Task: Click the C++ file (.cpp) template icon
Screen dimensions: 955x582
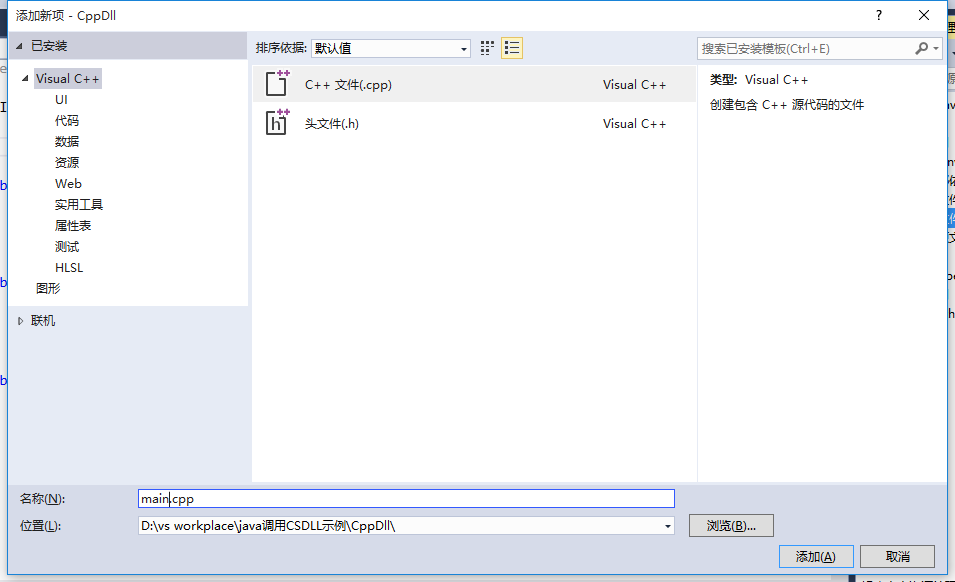Action: point(277,83)
